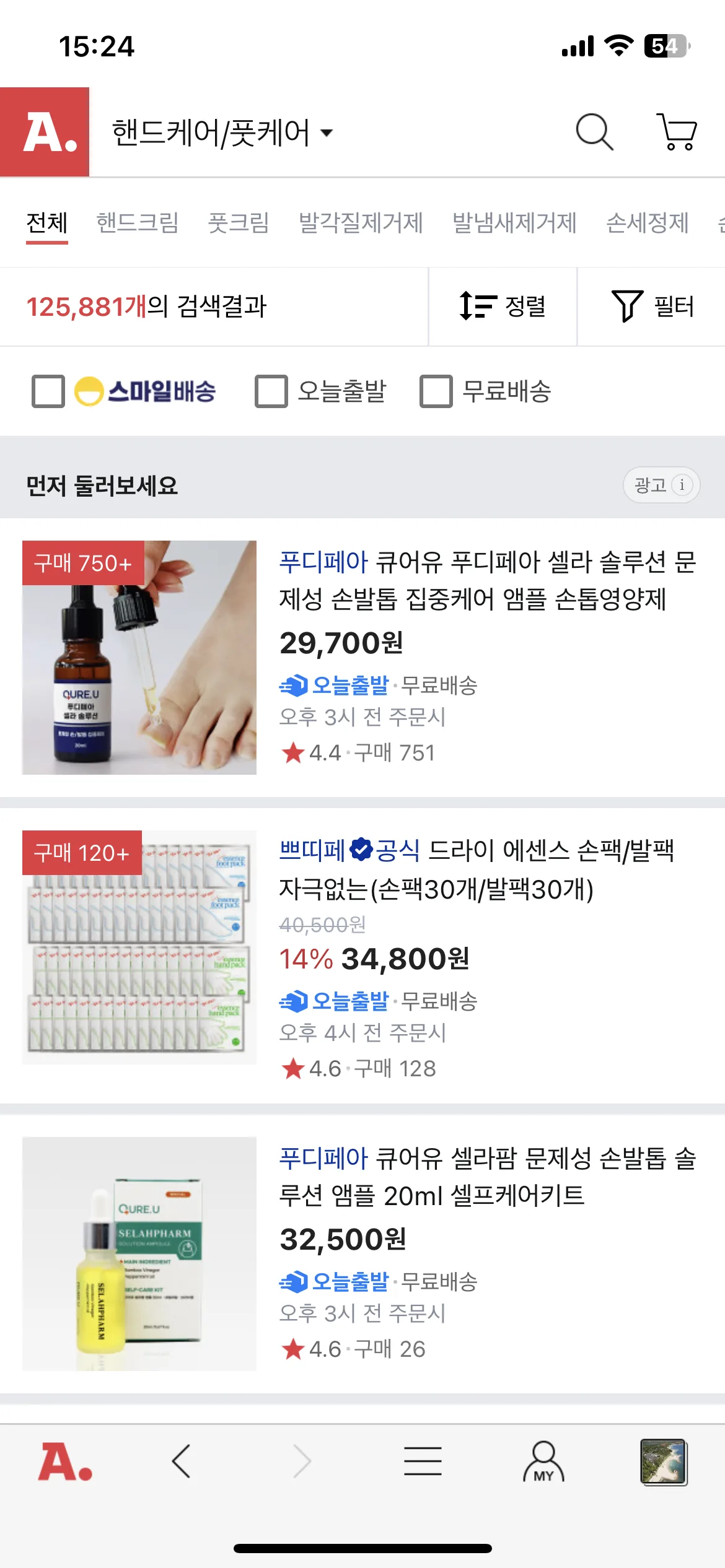Screen dimensions: 725x1568
Task: Toggle the 무료배송 checkbox
Action: (436, 391)
